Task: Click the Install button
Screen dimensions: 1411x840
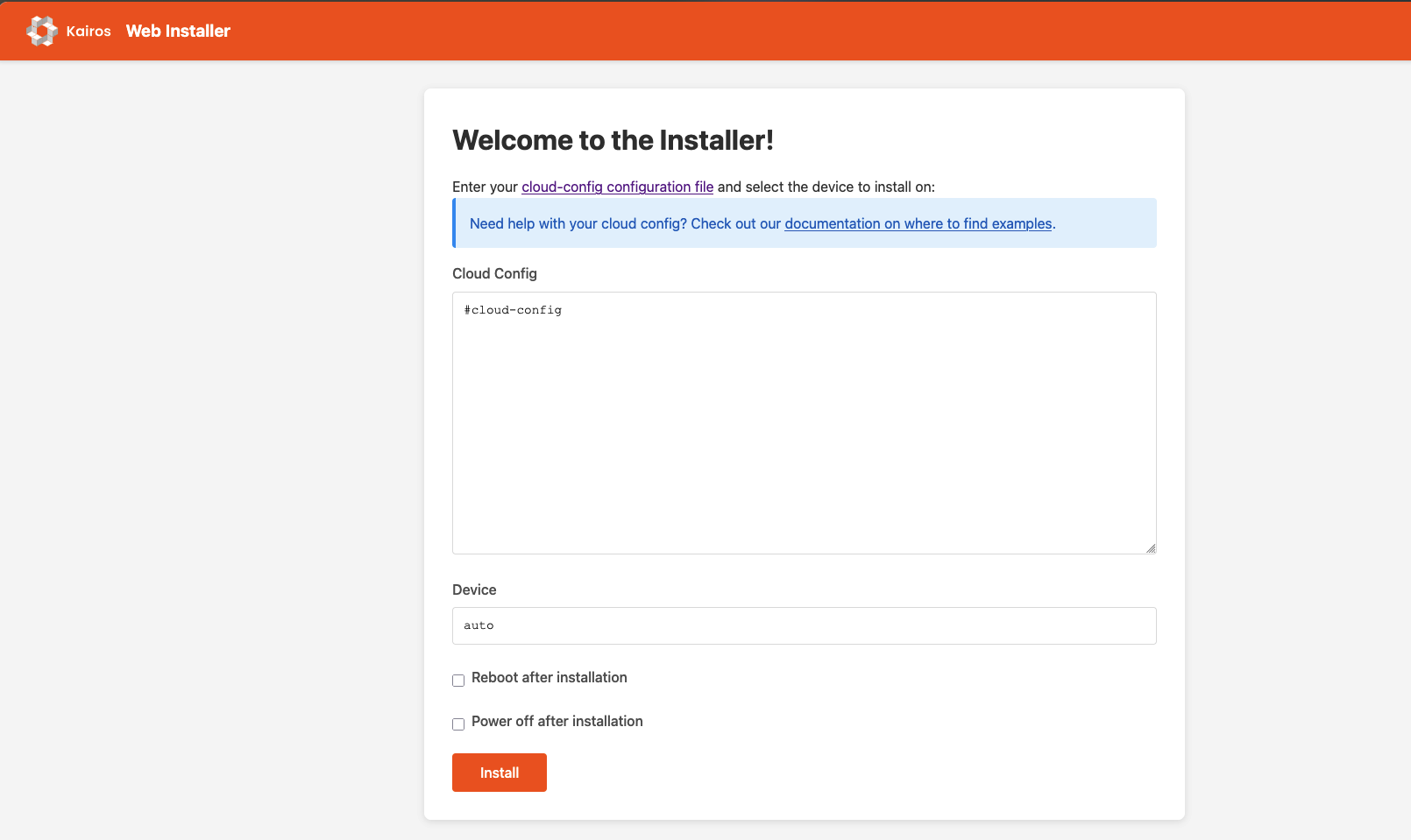Action: [x=500, y=773]
